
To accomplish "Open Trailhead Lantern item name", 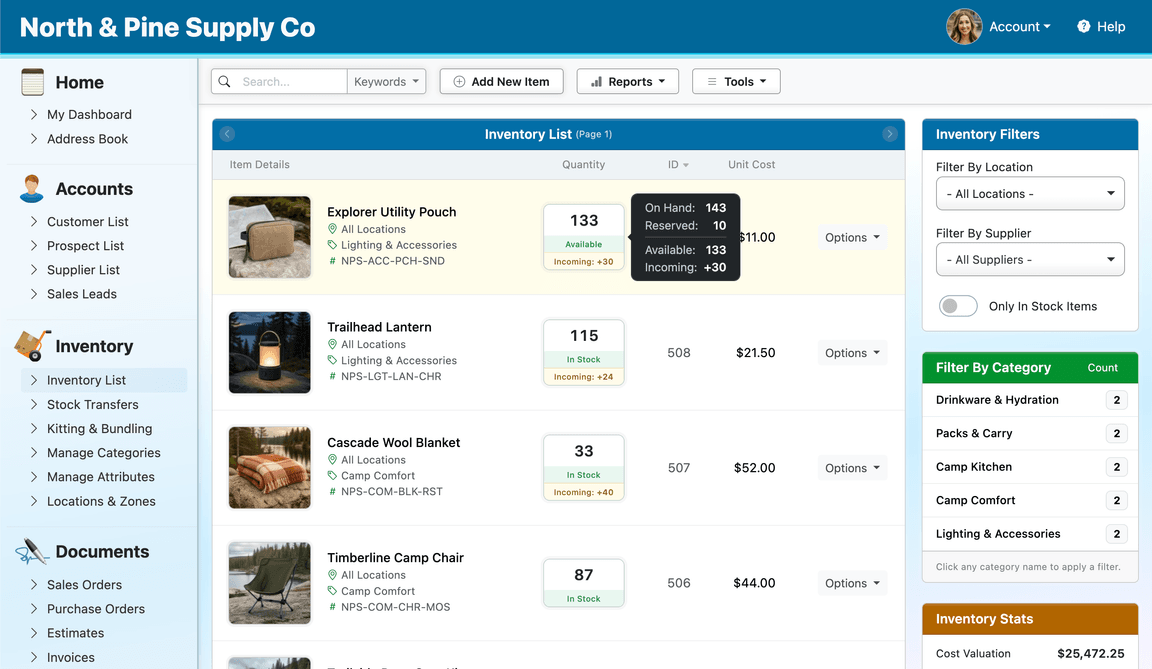I will point(379,327).
